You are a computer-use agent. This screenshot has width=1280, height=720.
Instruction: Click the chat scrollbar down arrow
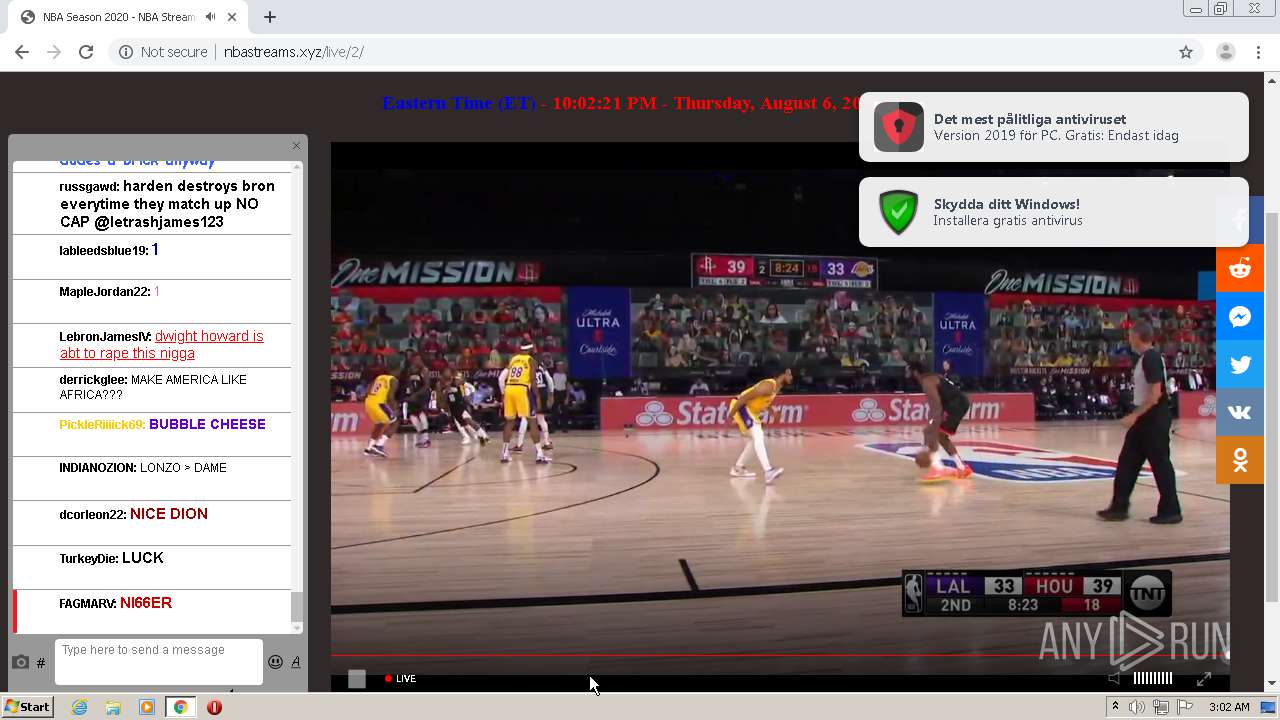click(x=296, y=627)
